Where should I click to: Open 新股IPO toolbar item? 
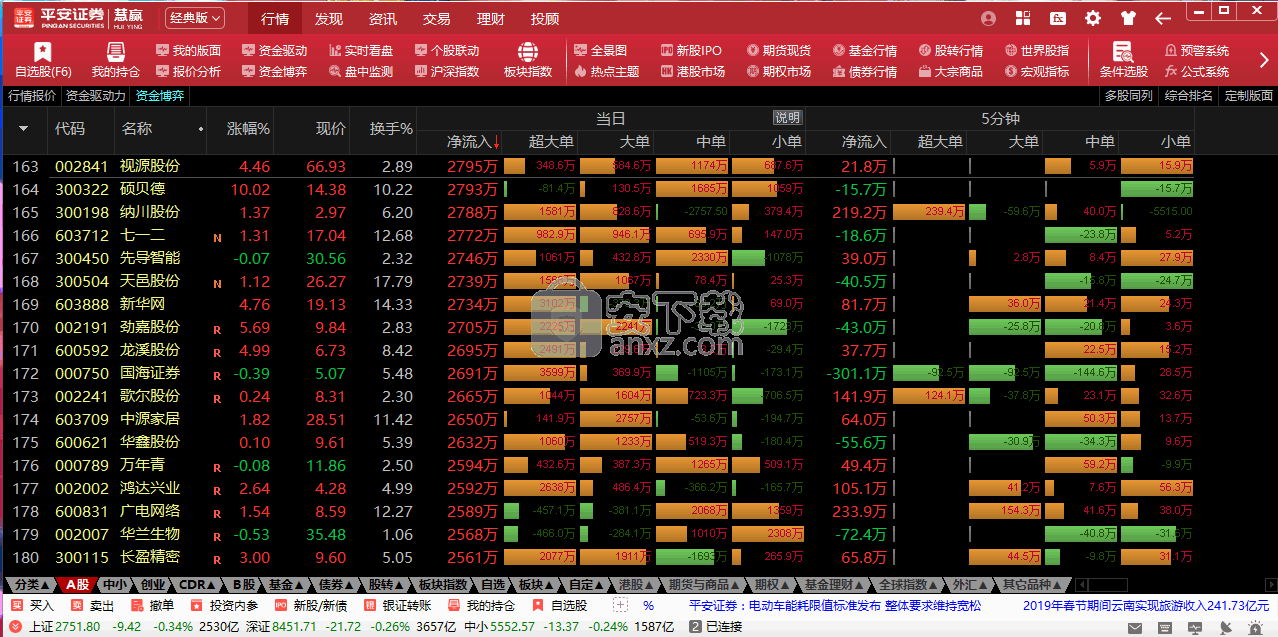pos(691,50)
